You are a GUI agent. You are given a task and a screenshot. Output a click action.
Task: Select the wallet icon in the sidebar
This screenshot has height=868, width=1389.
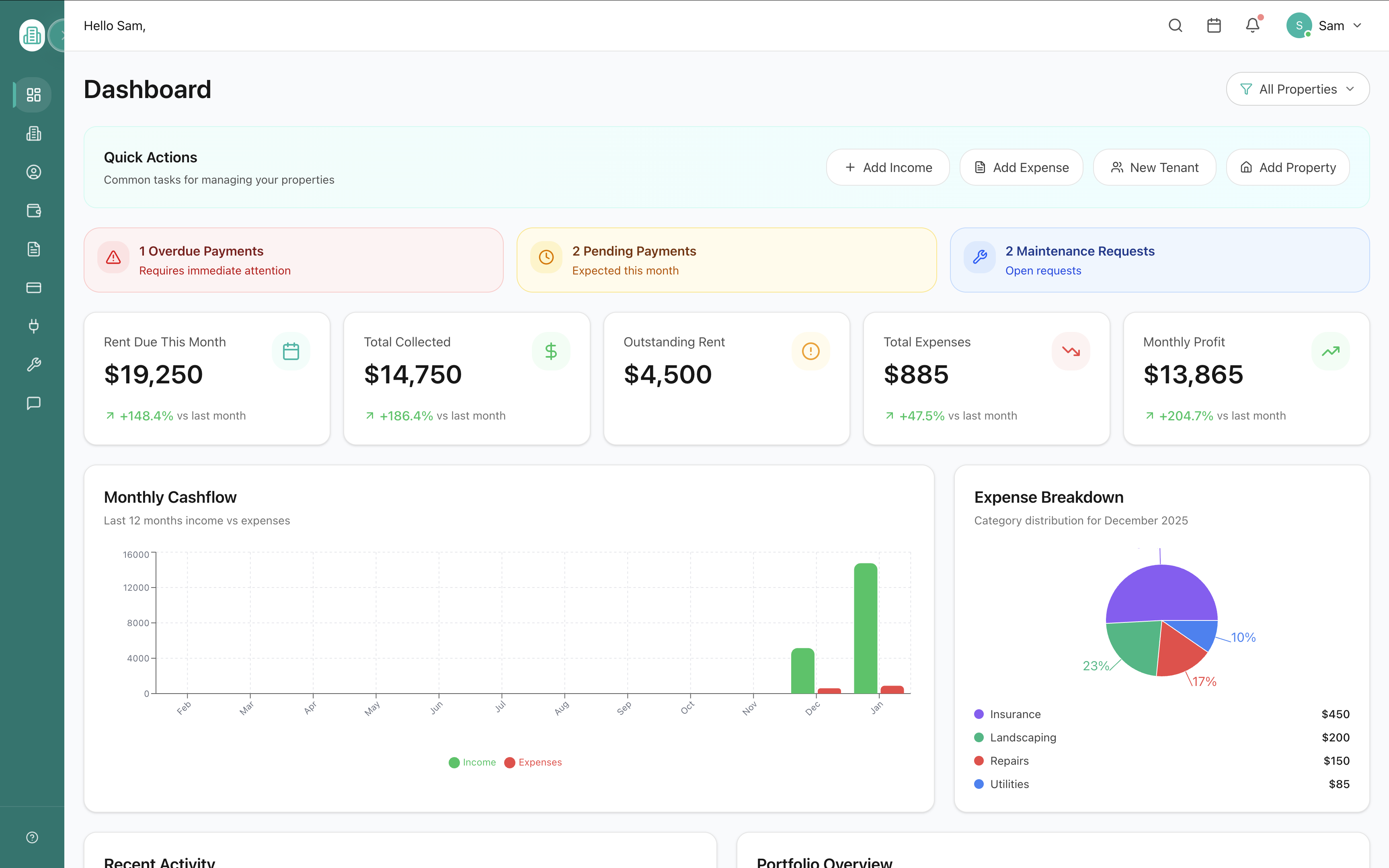(x=33, y=211)
